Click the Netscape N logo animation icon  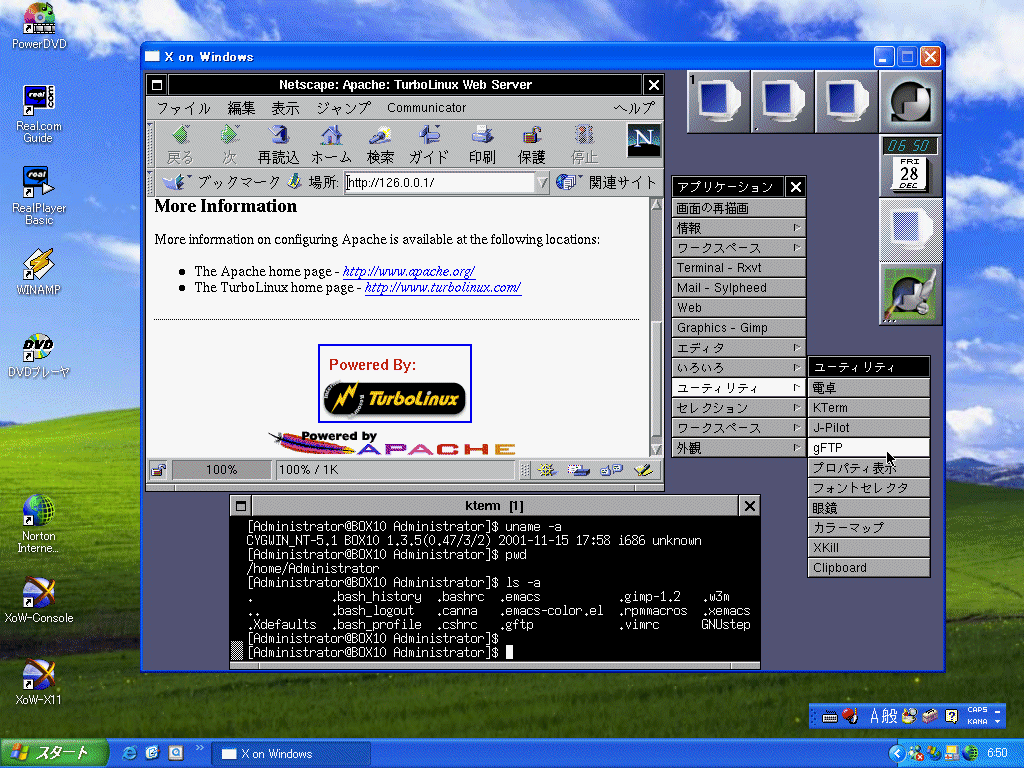[644, 139]
